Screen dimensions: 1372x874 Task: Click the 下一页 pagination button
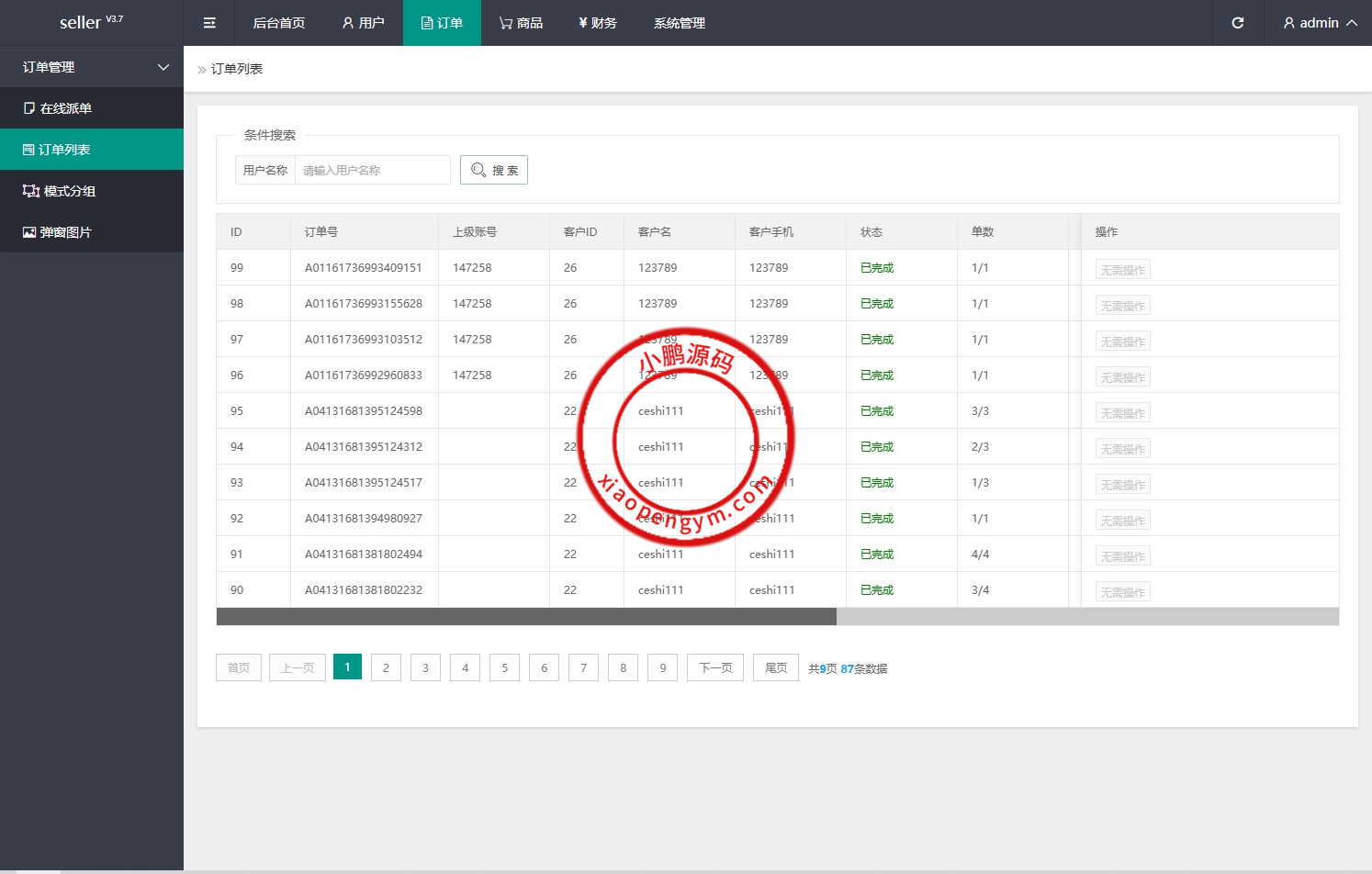click(x=715, y=667)
